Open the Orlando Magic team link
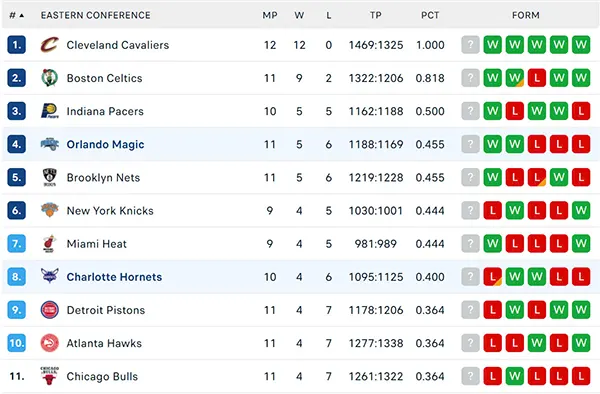Viewport: 600px width, 394px height. coord(105,145)
